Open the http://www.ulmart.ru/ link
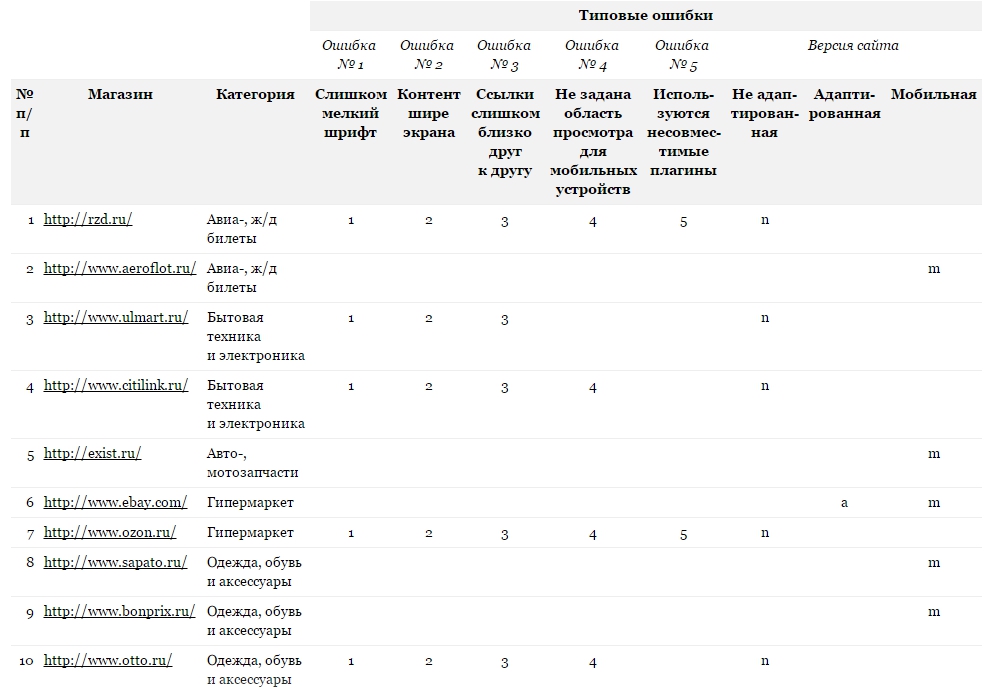 point(114,318)
